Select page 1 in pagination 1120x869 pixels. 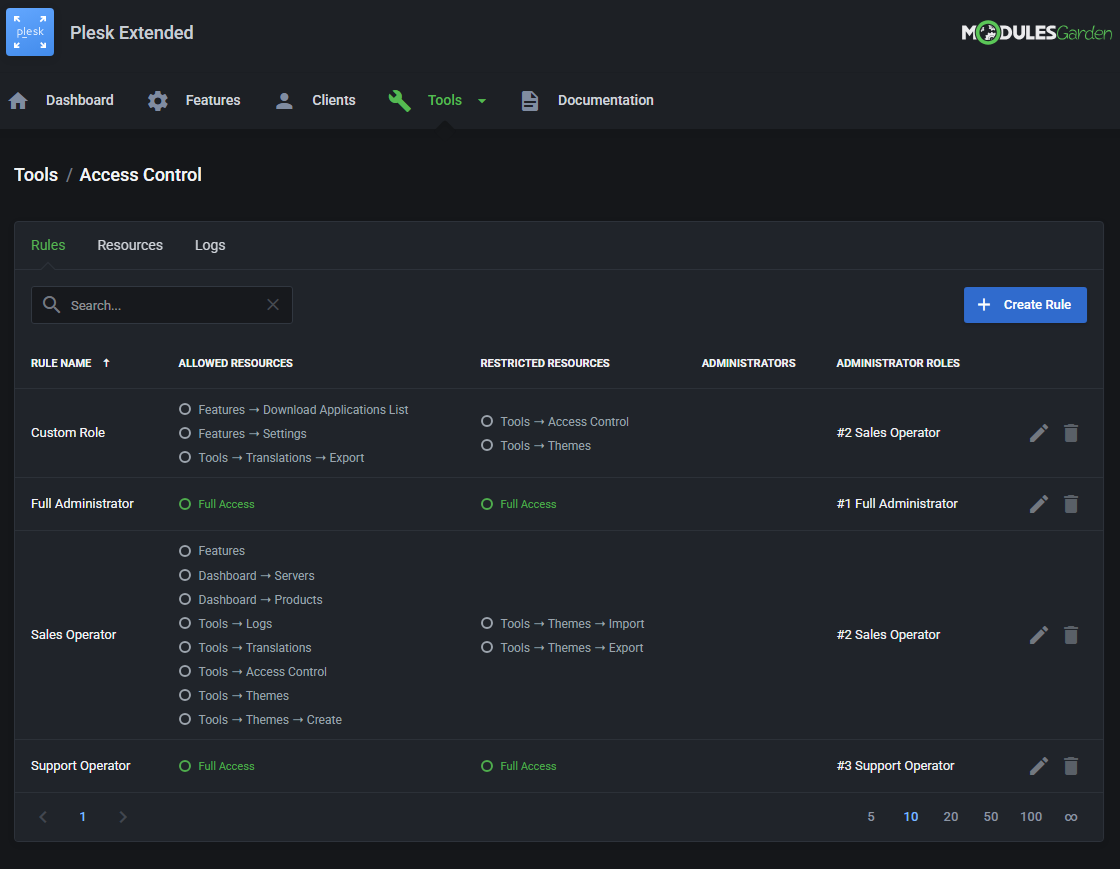tap(83, 817)
